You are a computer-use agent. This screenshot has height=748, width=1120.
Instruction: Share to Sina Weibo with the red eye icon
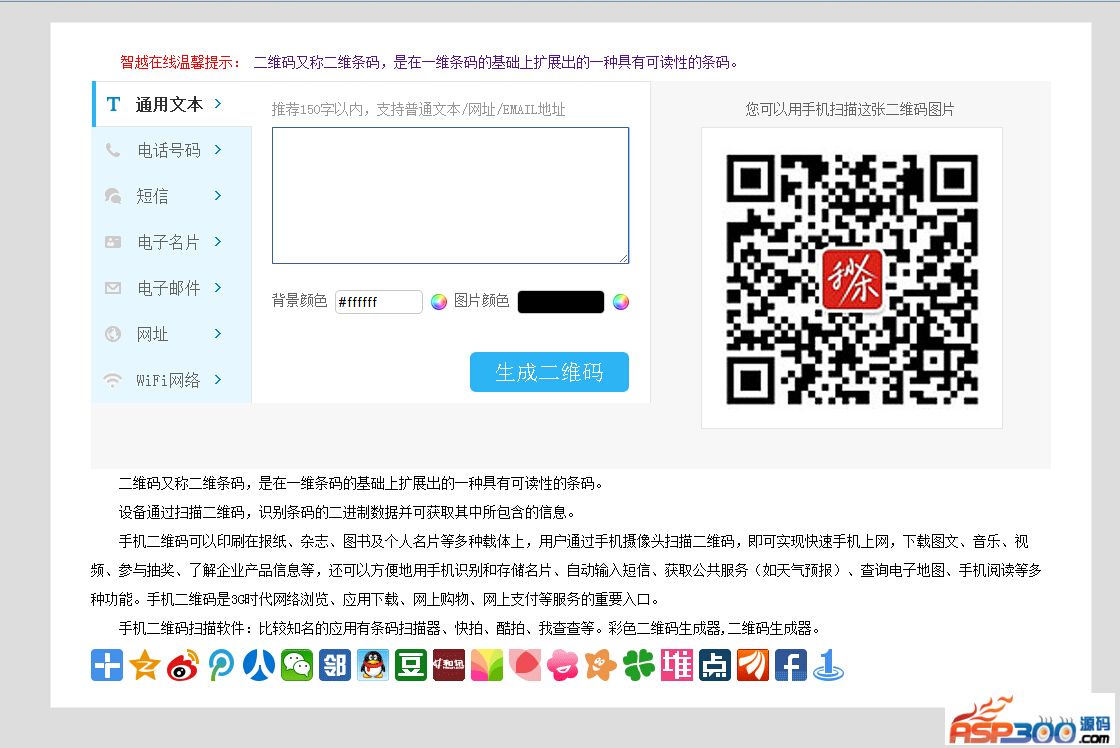coord(183,665)
